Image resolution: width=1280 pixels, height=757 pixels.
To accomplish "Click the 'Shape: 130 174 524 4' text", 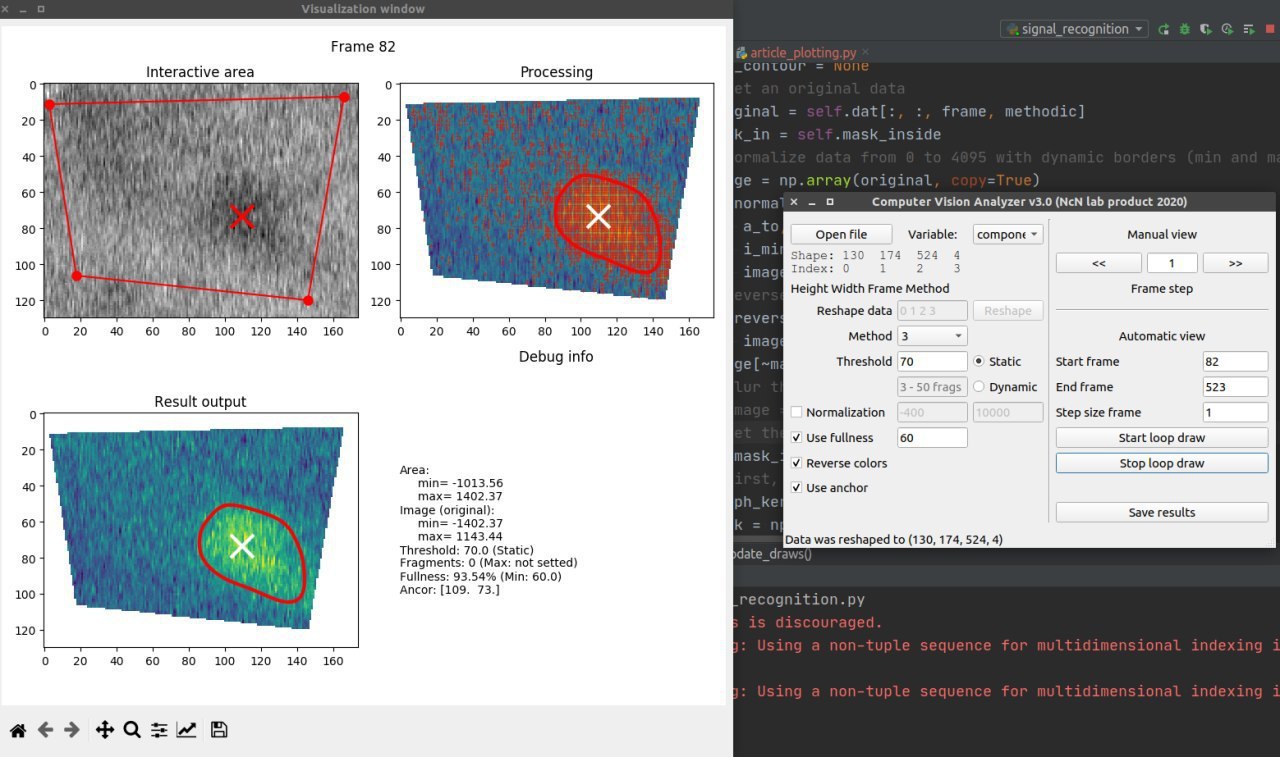I will click(x=876, y=256).
